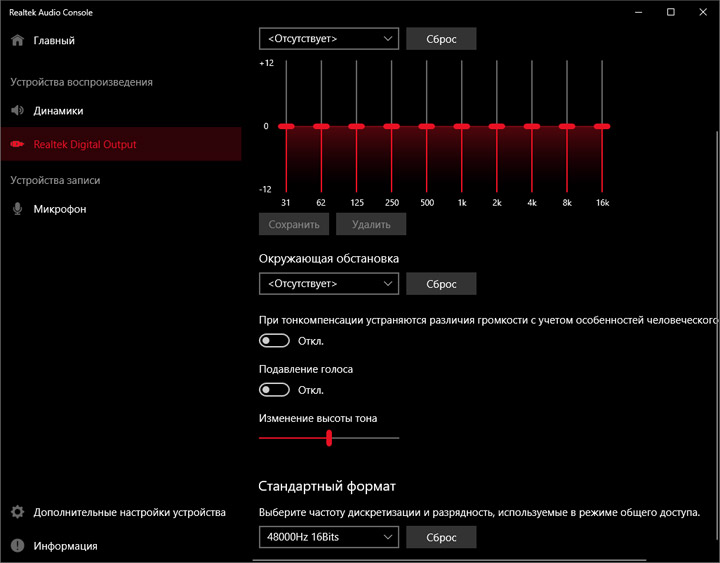Click the 500 Hz equalizer slider handle

pos(427,126)
